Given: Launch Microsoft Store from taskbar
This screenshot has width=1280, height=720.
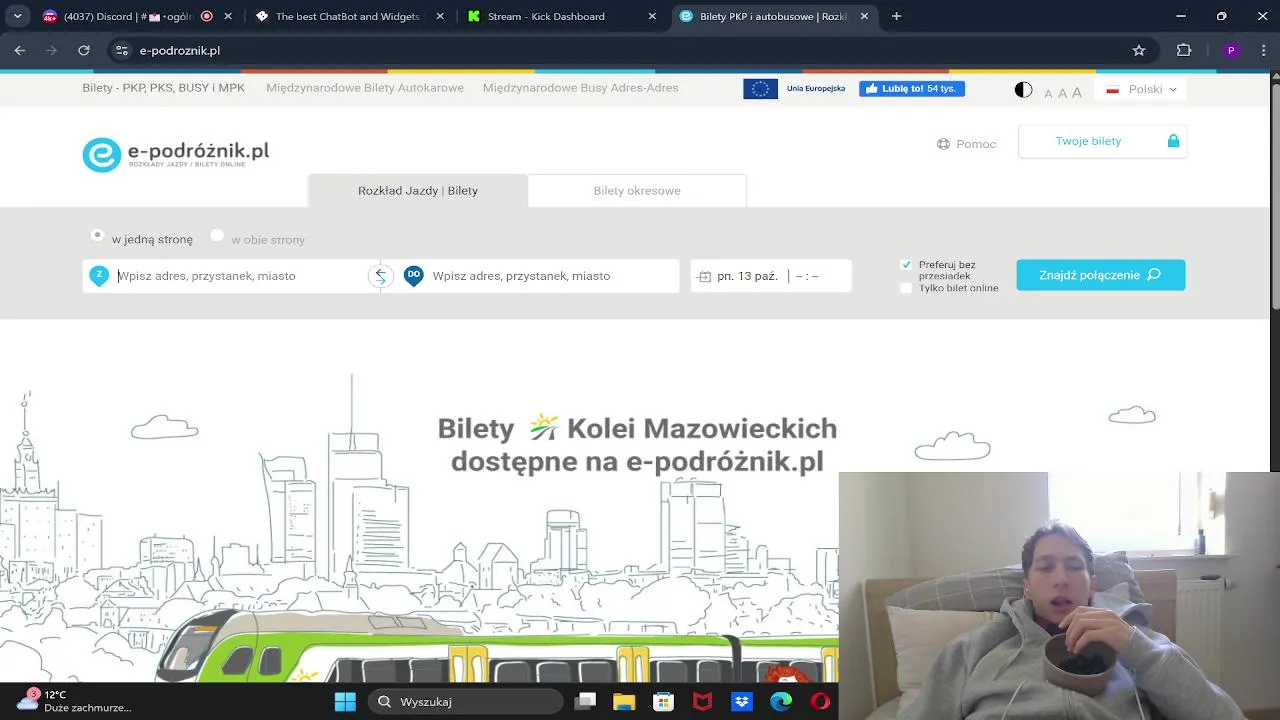Looking at the screenshot, I should coord(663,702).
